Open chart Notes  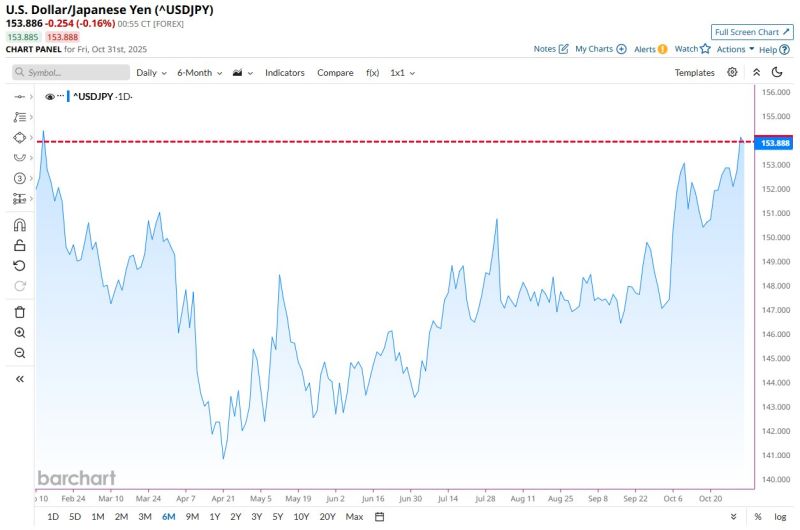pos(551,49)
